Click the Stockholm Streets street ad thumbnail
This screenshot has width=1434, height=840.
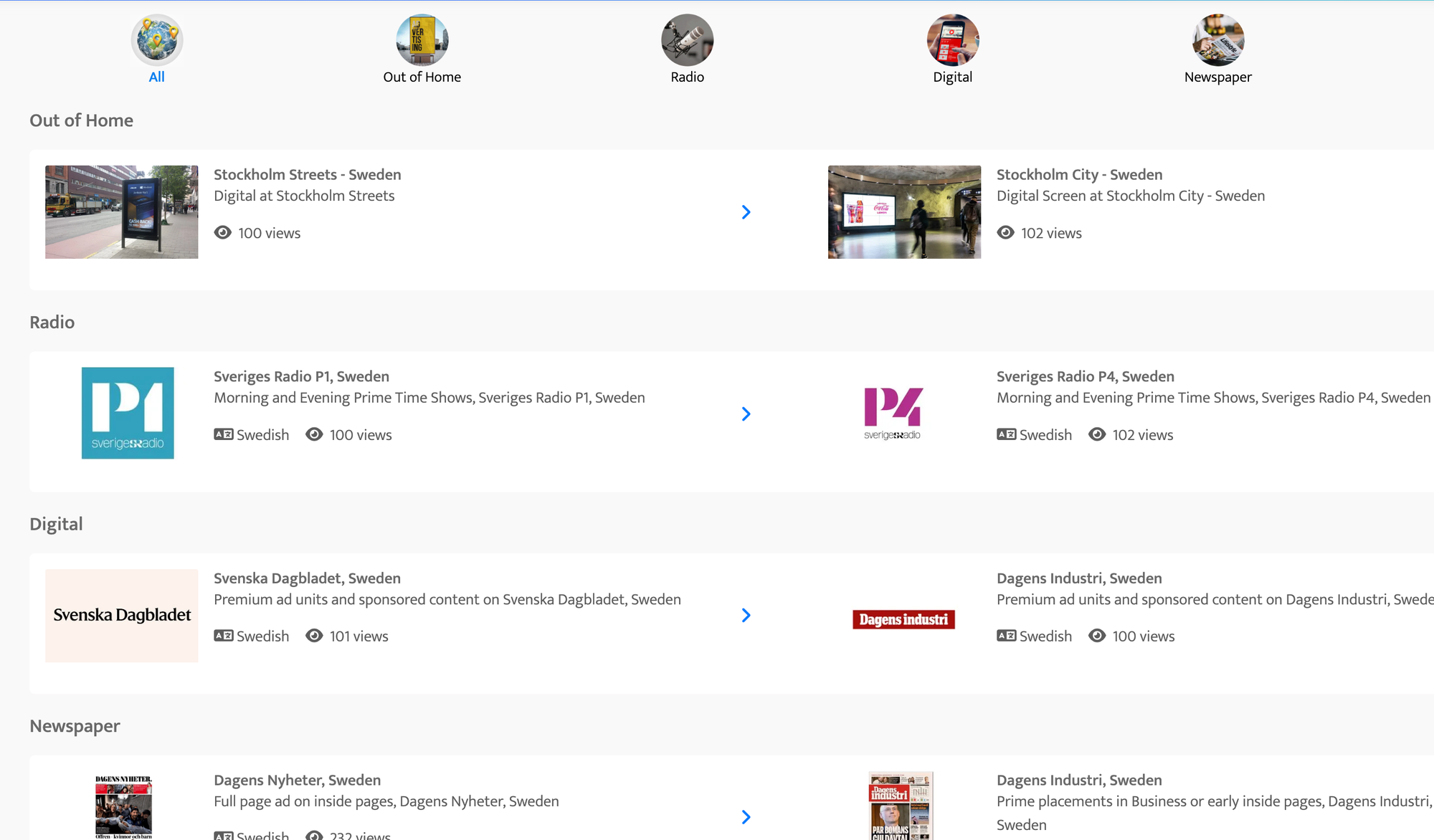[122, 212]
